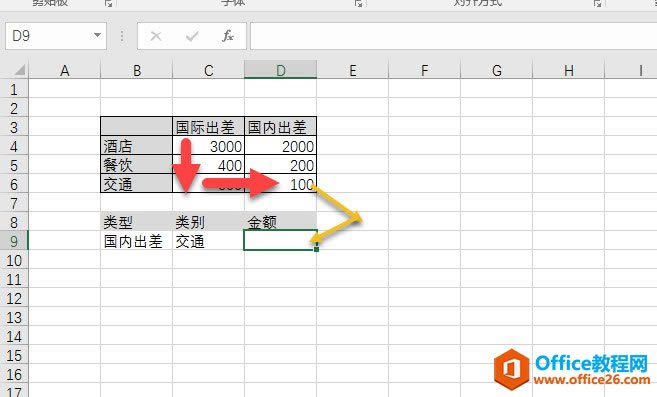Viewport: 657px width, 397px height.
Task: Click the fill handle of cell D9
Action: coord(316,249)
